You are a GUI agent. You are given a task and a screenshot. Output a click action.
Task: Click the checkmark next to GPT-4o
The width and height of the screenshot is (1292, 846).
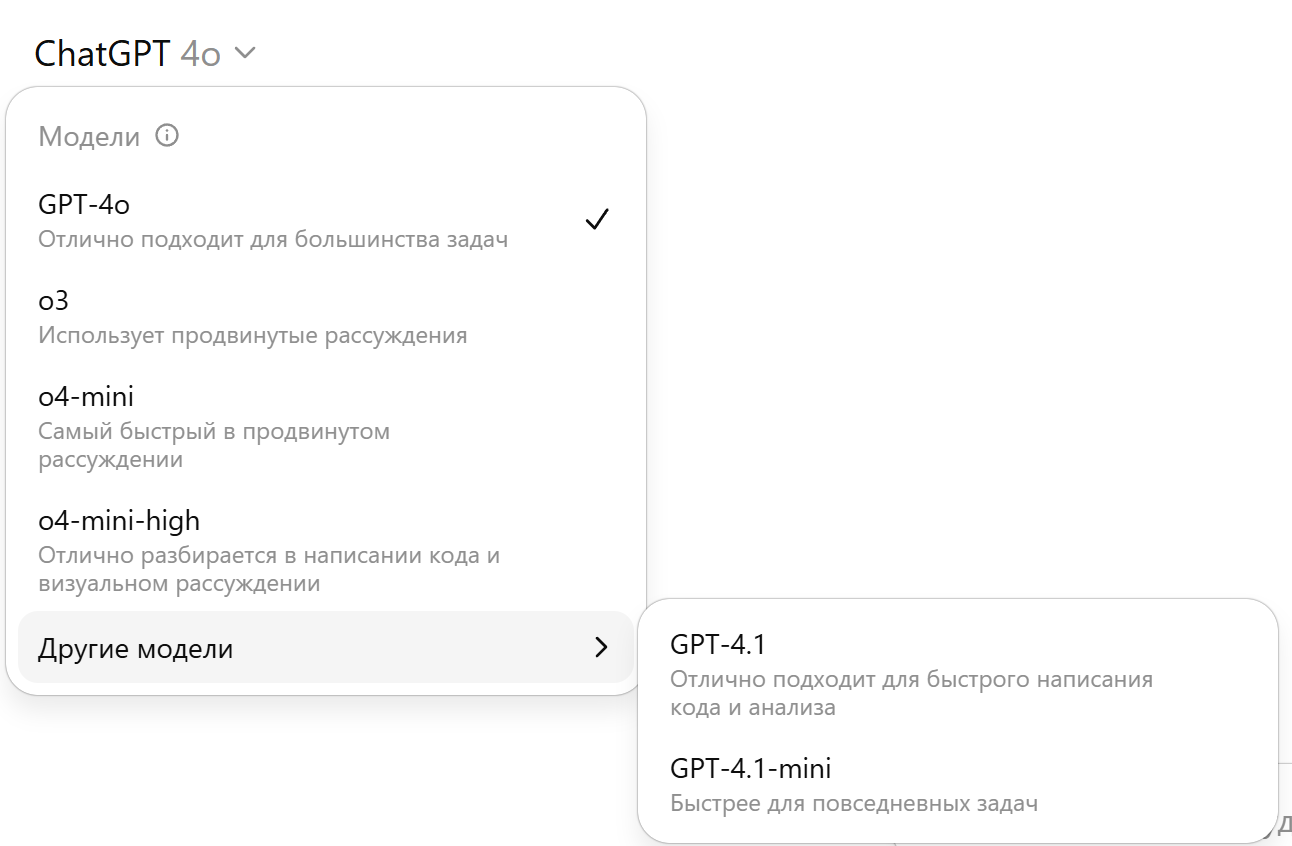[x=597, y=220]
